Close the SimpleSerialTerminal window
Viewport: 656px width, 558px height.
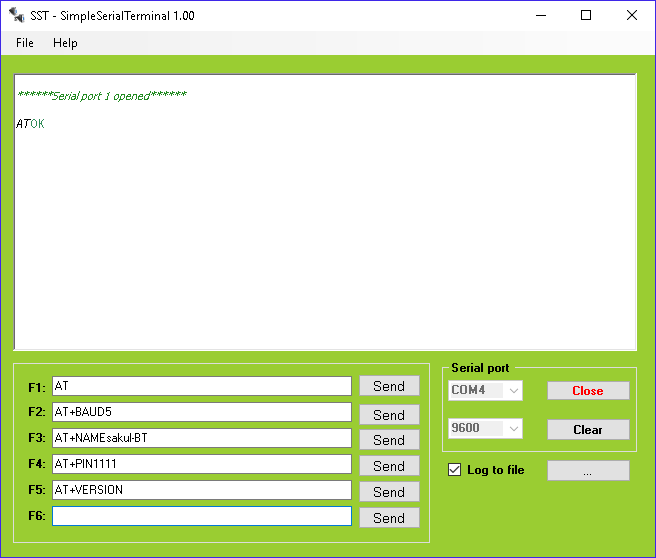tap(632, 15)
